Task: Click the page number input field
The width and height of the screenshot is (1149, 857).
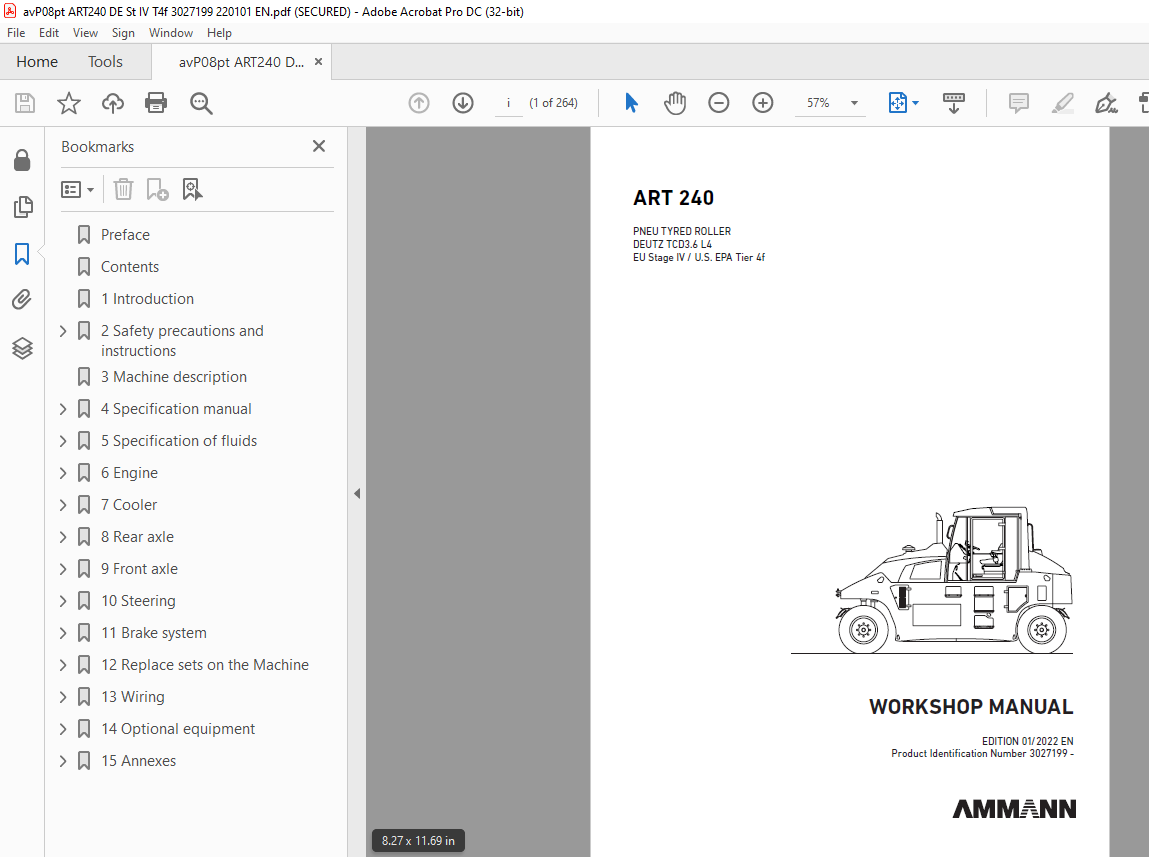Action: coord(509,103)
